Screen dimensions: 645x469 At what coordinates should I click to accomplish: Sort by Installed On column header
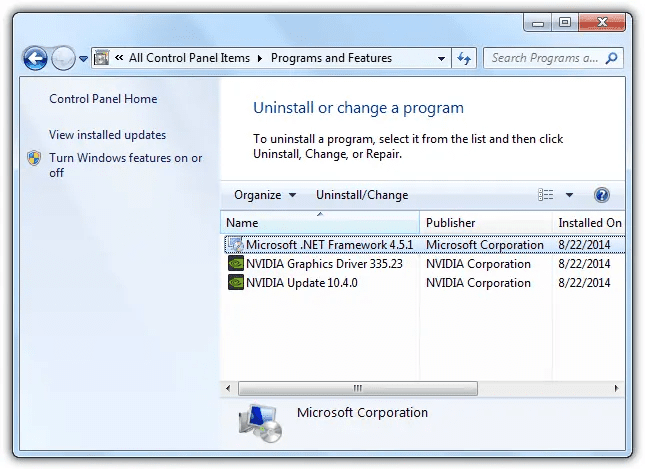(x=589, y=223)
